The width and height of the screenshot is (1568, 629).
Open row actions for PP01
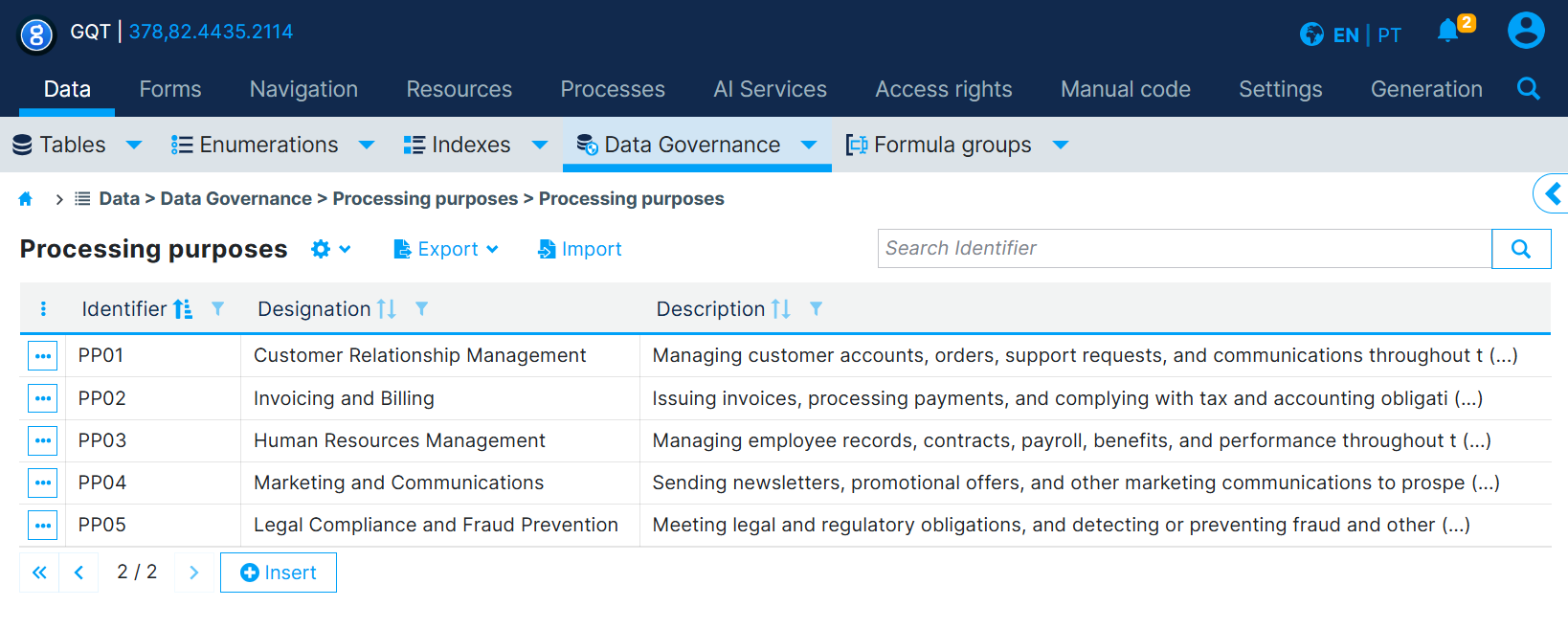click(x=43, y=356)
